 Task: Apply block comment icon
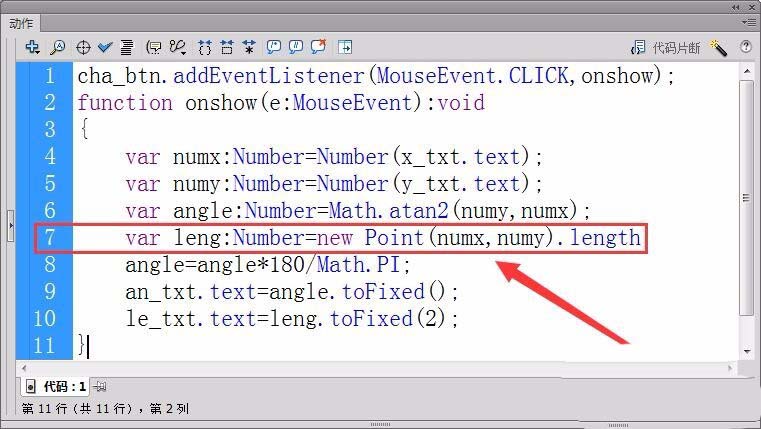pyautogui.click(x=274, y=47)
